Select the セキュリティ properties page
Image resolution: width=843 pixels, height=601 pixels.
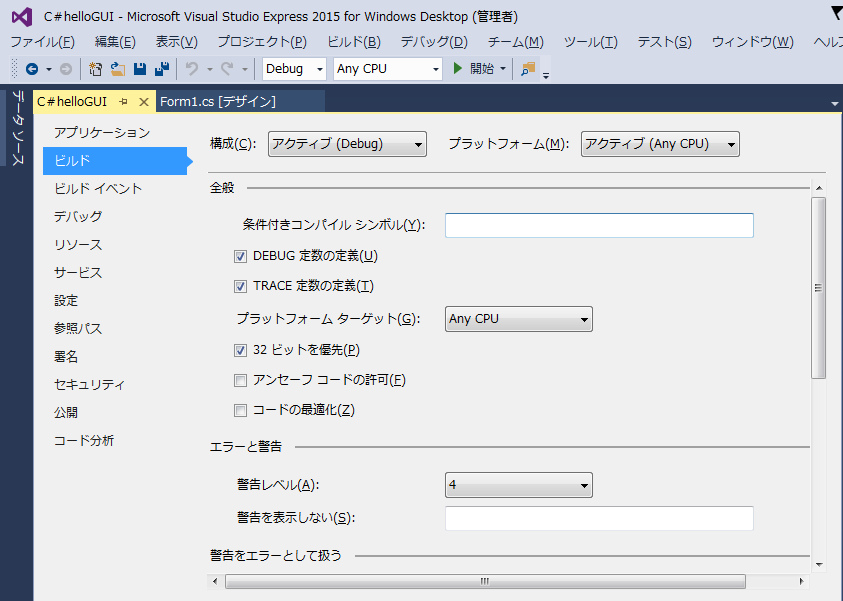point(90,384)
